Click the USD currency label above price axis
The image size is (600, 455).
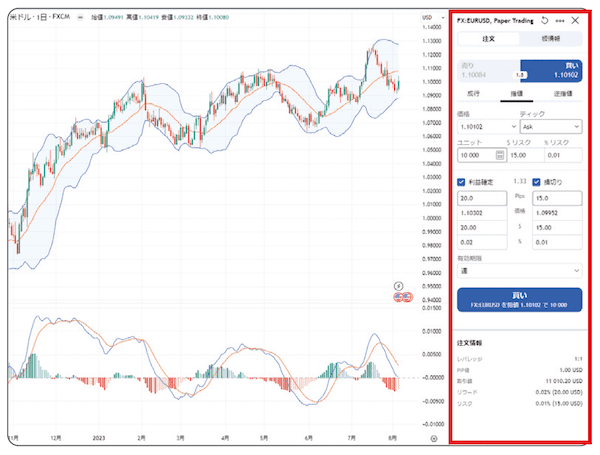(x=428, y=18)
